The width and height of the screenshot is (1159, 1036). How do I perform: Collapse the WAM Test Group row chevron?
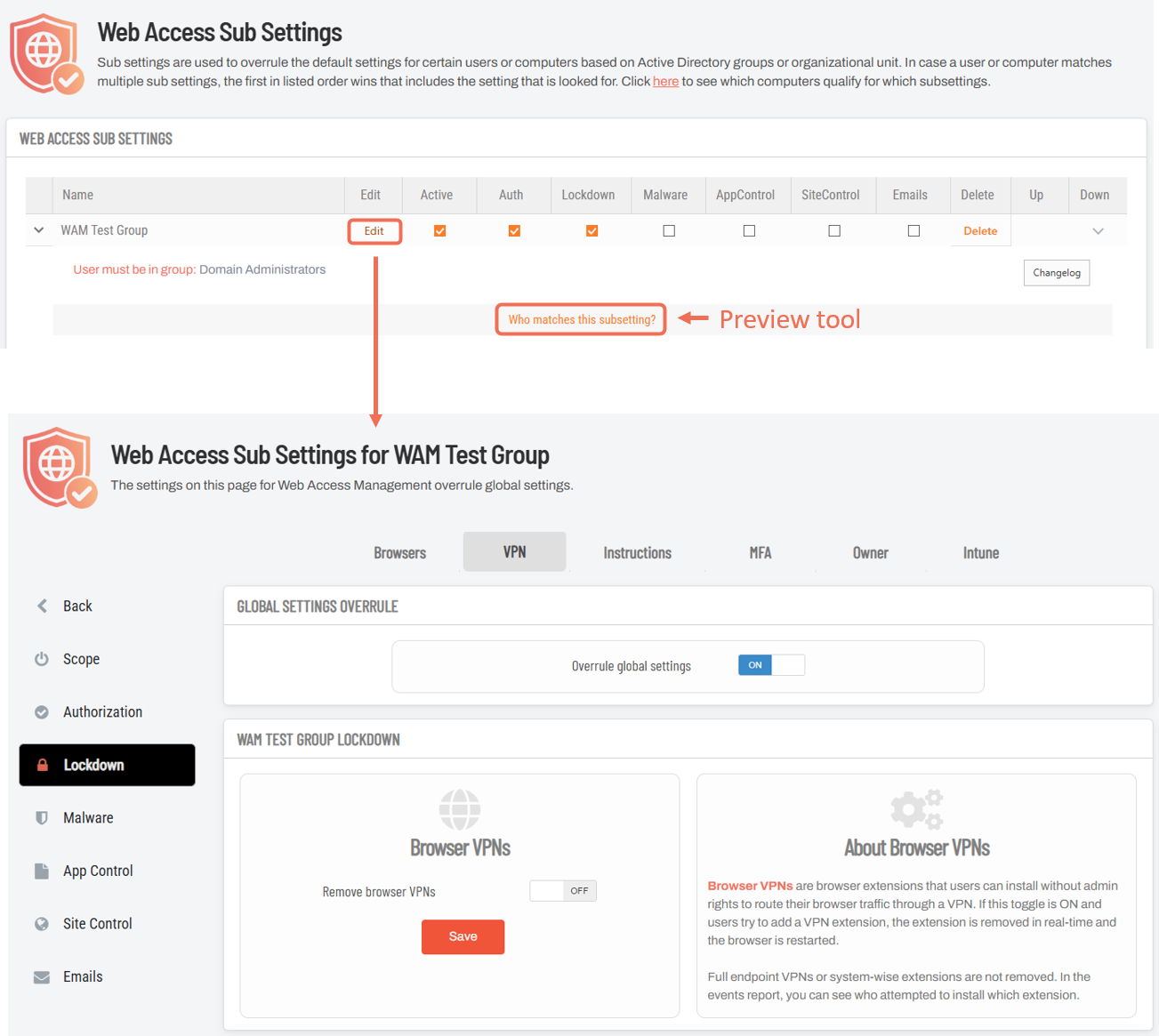tap(38, 230)
